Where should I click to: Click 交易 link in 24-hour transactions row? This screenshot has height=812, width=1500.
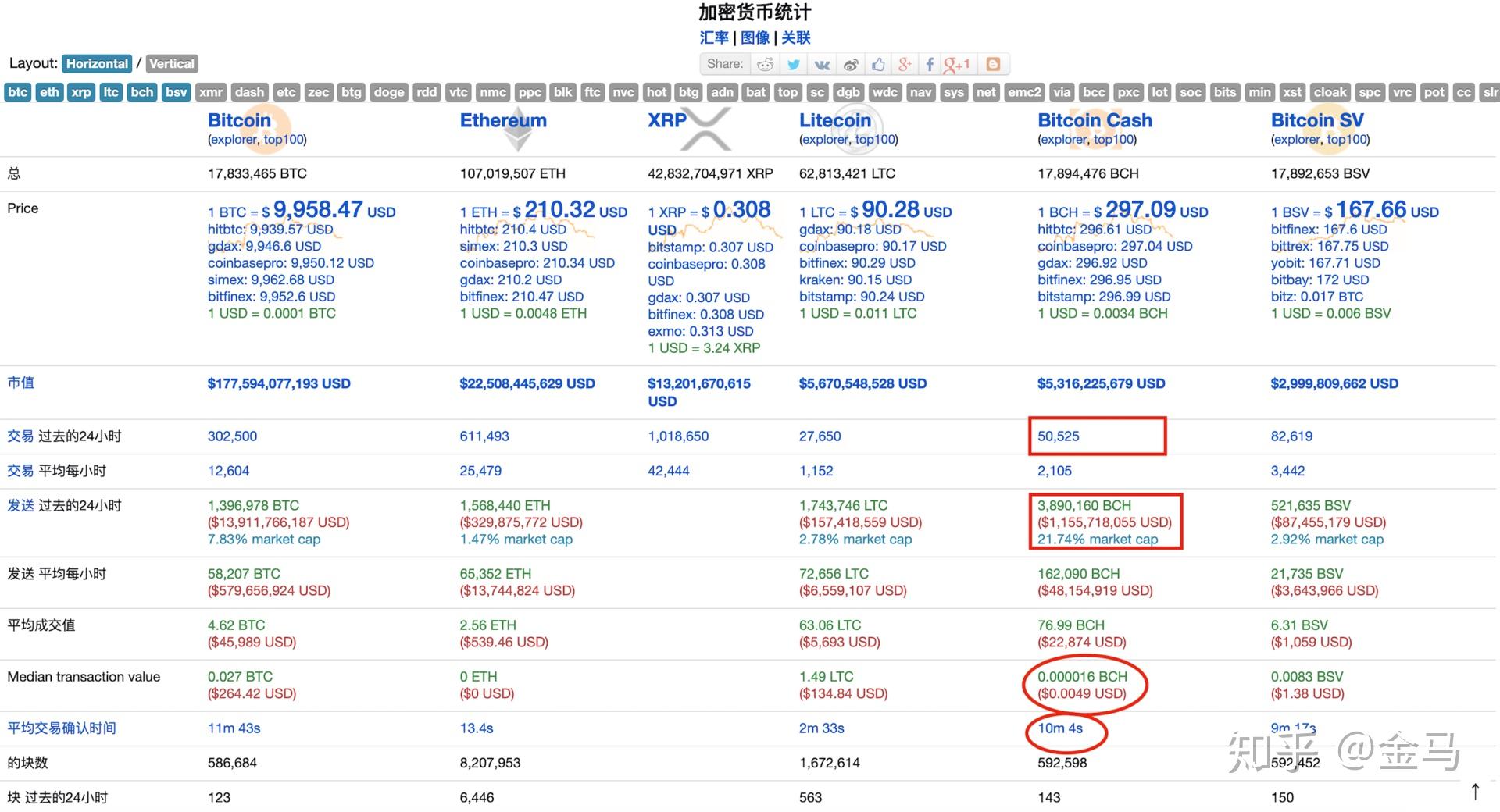click(x=20, y=436)
